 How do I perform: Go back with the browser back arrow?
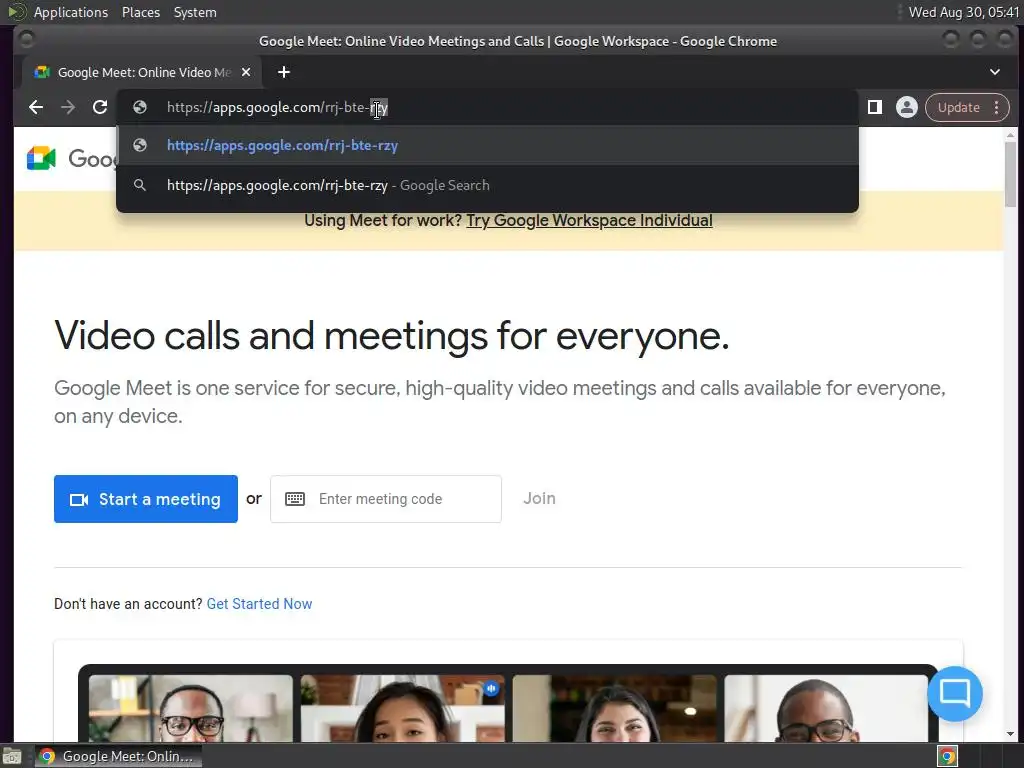(36, 107)
